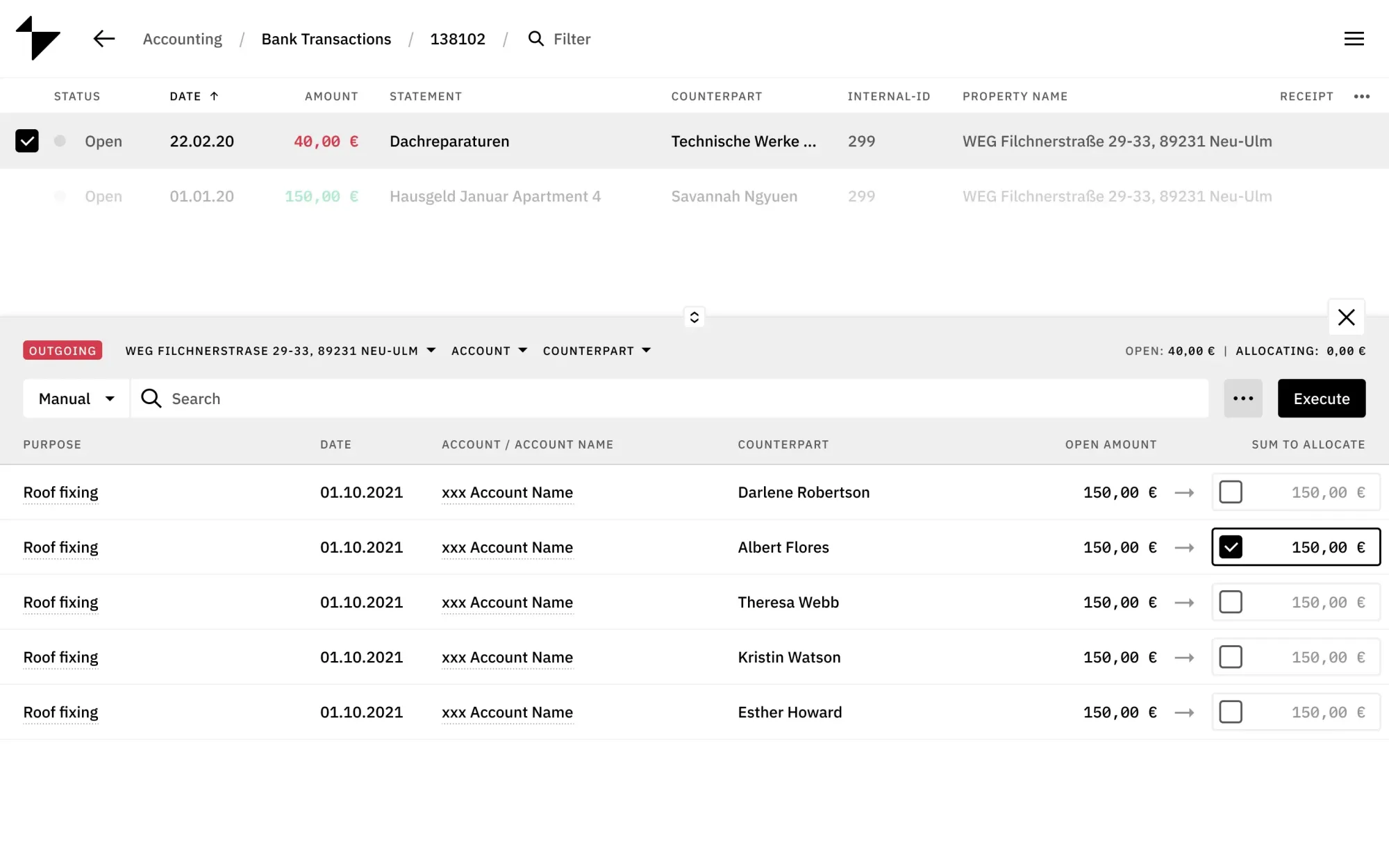Open the Manual mode dropdown

(x=76, y=399)
